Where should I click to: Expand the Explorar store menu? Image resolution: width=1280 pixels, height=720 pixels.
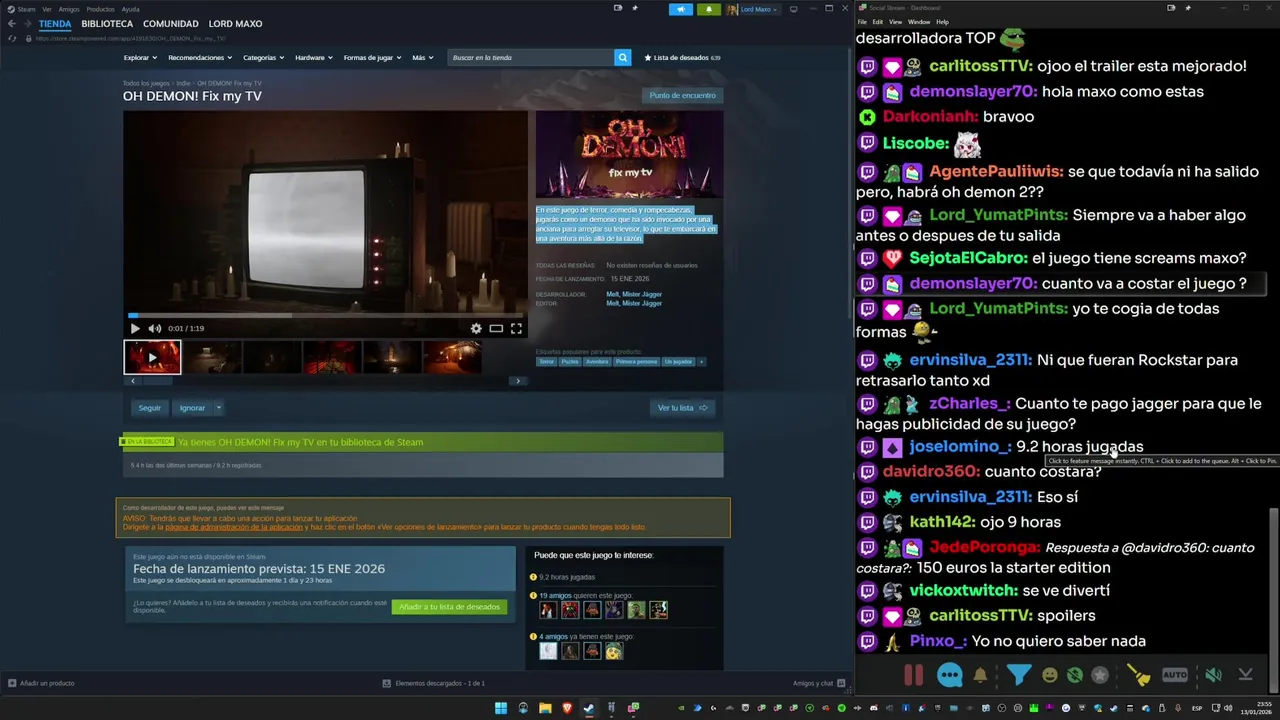139,58
